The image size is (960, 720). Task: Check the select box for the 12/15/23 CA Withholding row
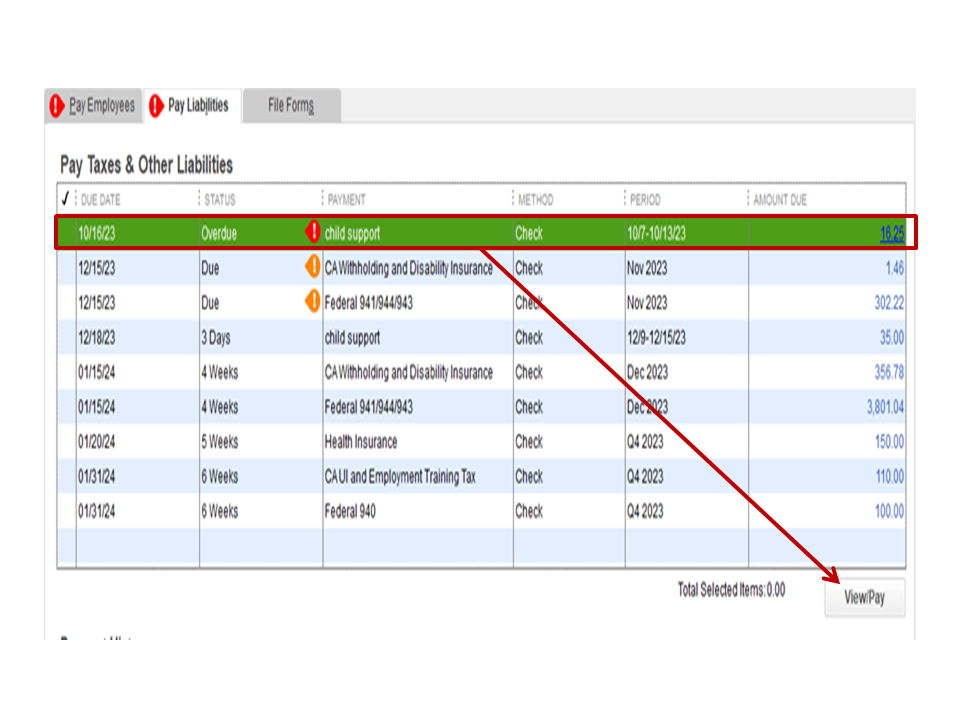[x=67, y=268]
